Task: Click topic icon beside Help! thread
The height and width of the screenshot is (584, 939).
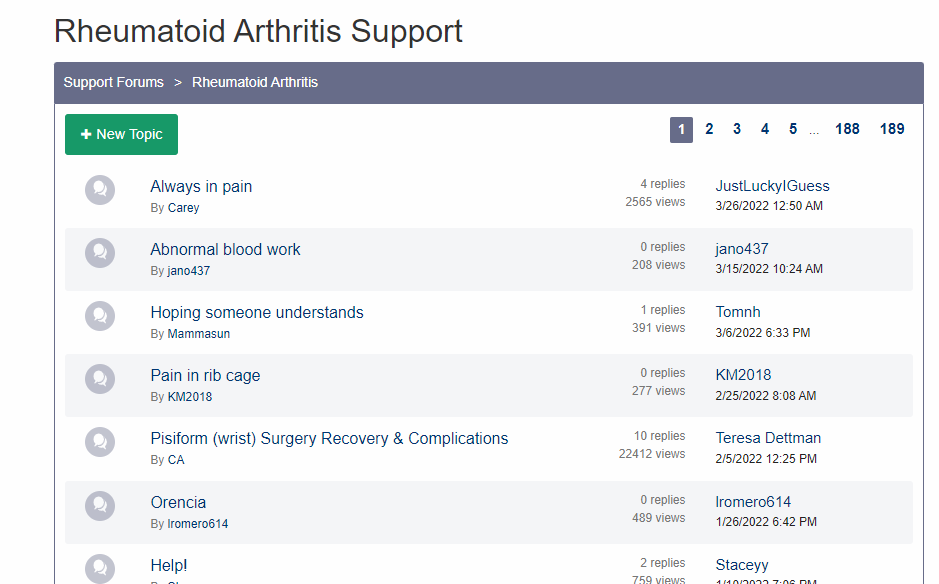Action: coord(100,568)
